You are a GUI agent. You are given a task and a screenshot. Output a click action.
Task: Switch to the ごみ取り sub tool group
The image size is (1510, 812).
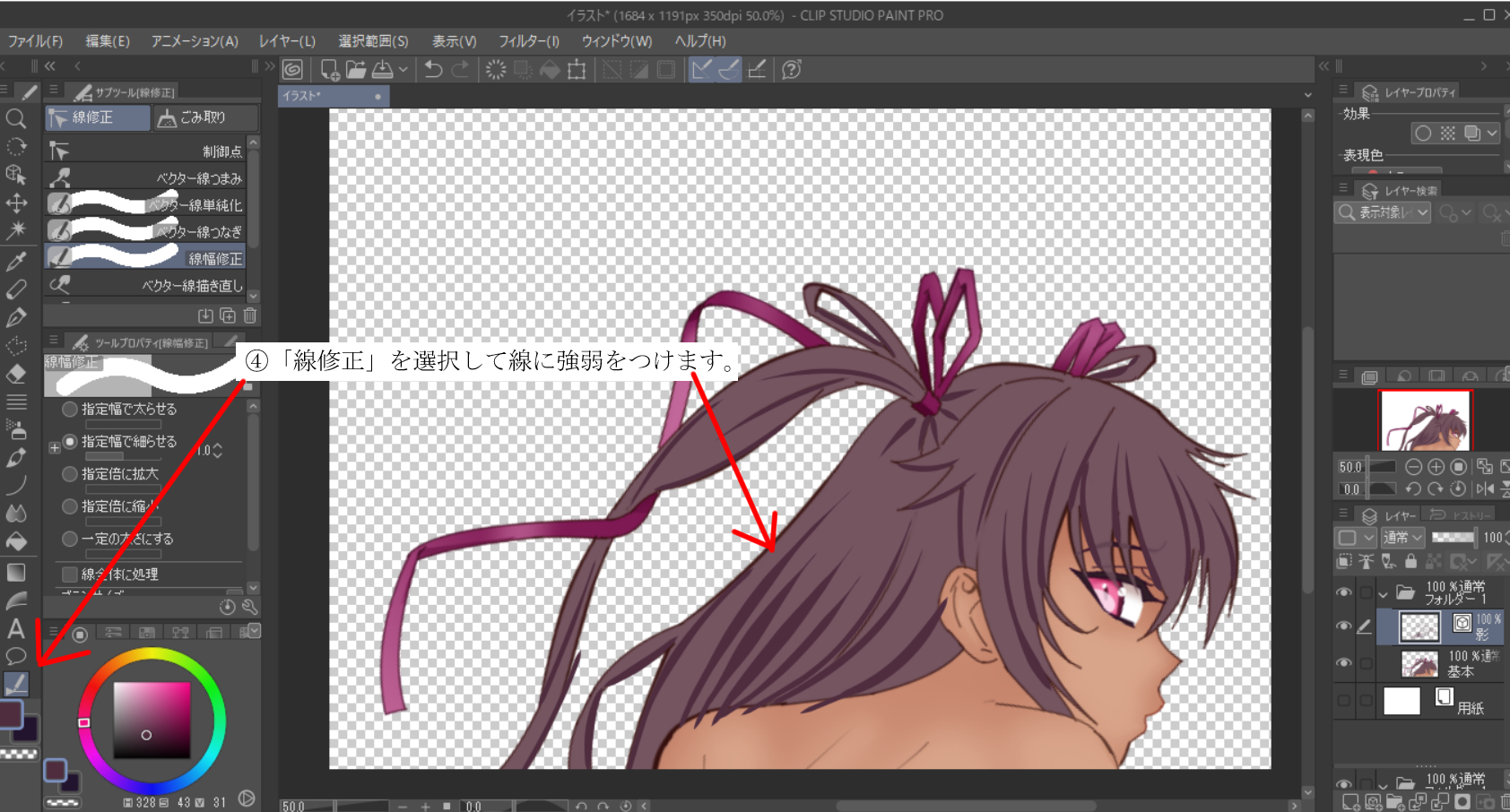(205, 117)
